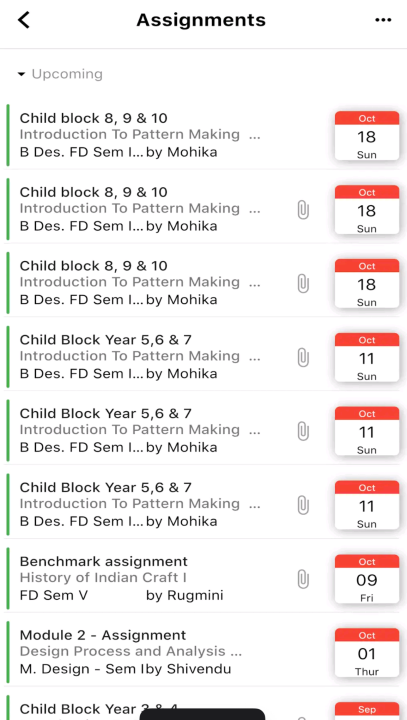Go back using the left chevron
The width and height of the screenshot is (407, 720).
point(24,20)
